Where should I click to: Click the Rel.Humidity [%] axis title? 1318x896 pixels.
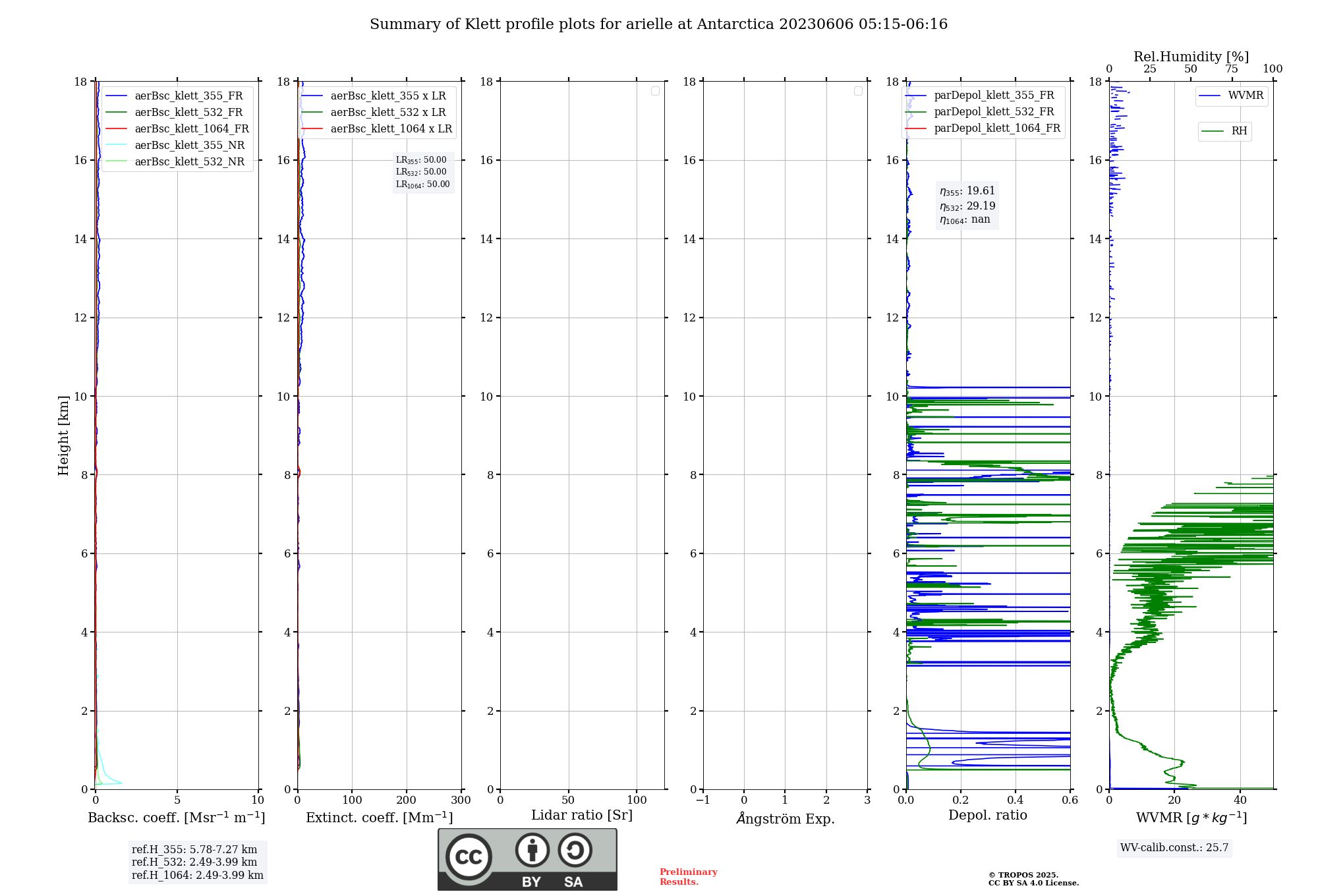point(1191,57)
